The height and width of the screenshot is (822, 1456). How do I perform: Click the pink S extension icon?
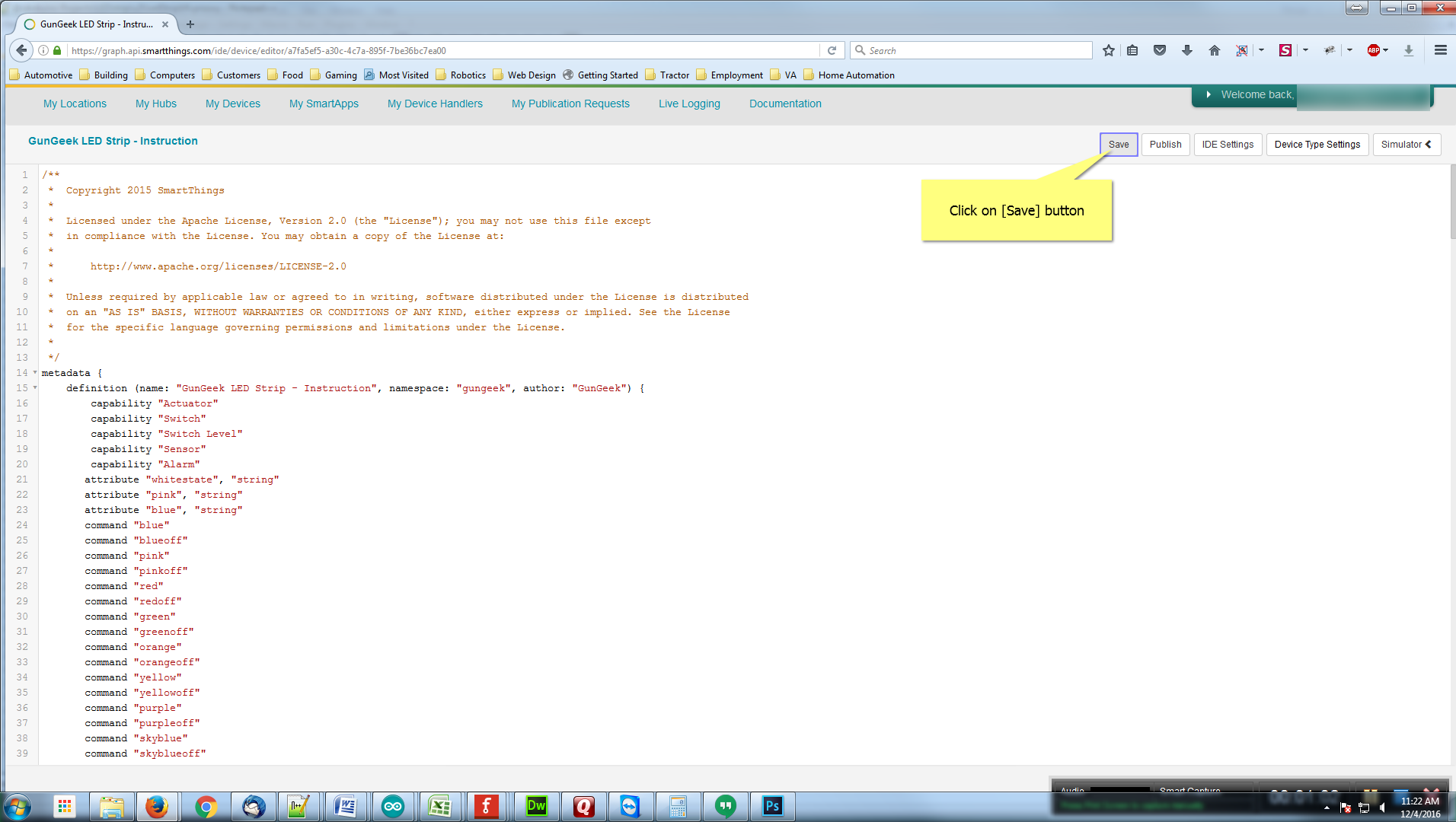1285,50
